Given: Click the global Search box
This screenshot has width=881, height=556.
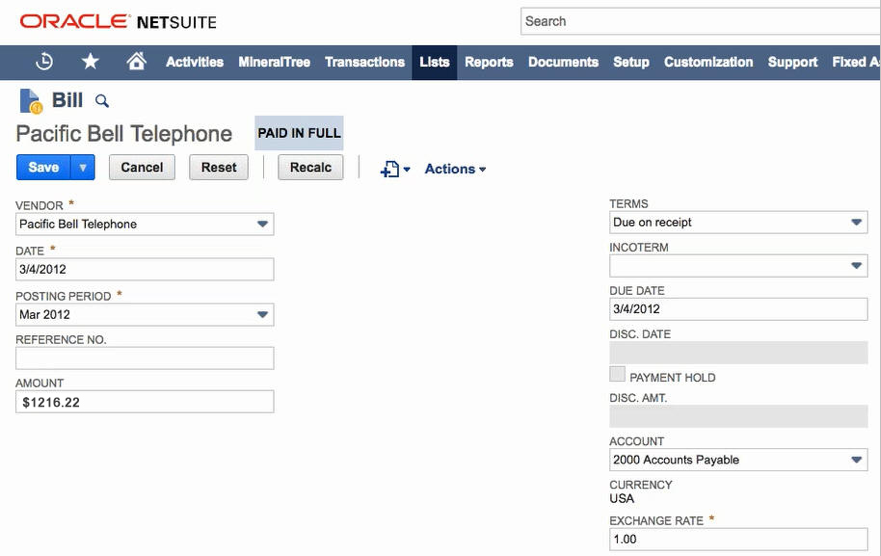Looking at the screenshot, I should tap(700, 21).
